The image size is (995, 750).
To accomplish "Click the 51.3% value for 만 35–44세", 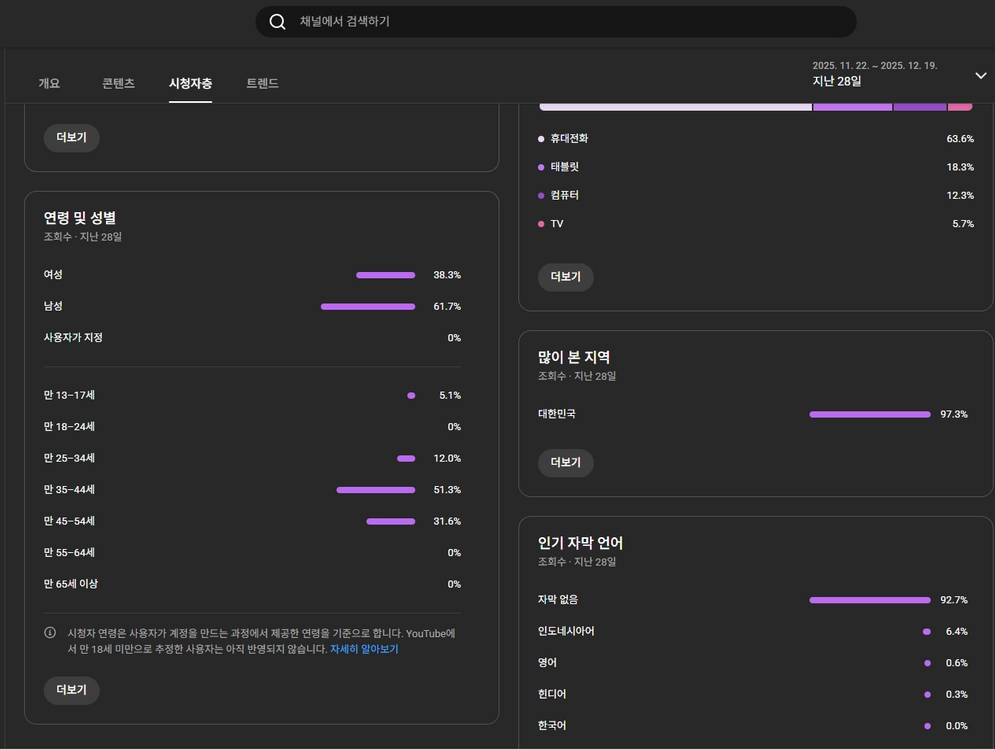I will tap(447, 490).
